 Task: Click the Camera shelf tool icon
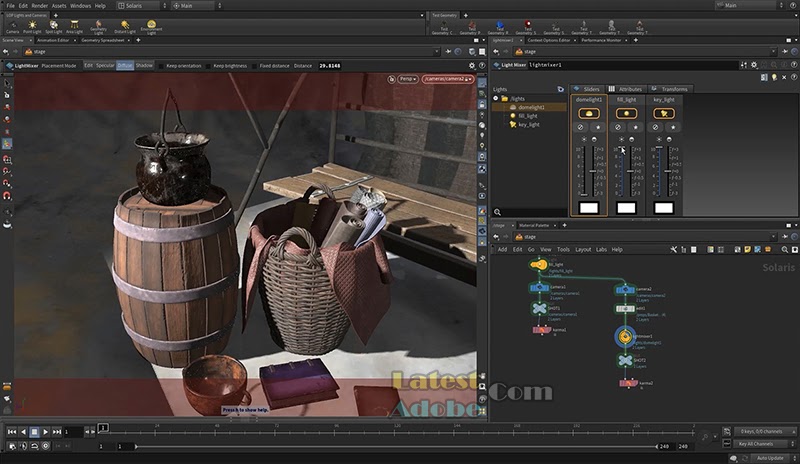pyautogui.click(x=12, y=26)
